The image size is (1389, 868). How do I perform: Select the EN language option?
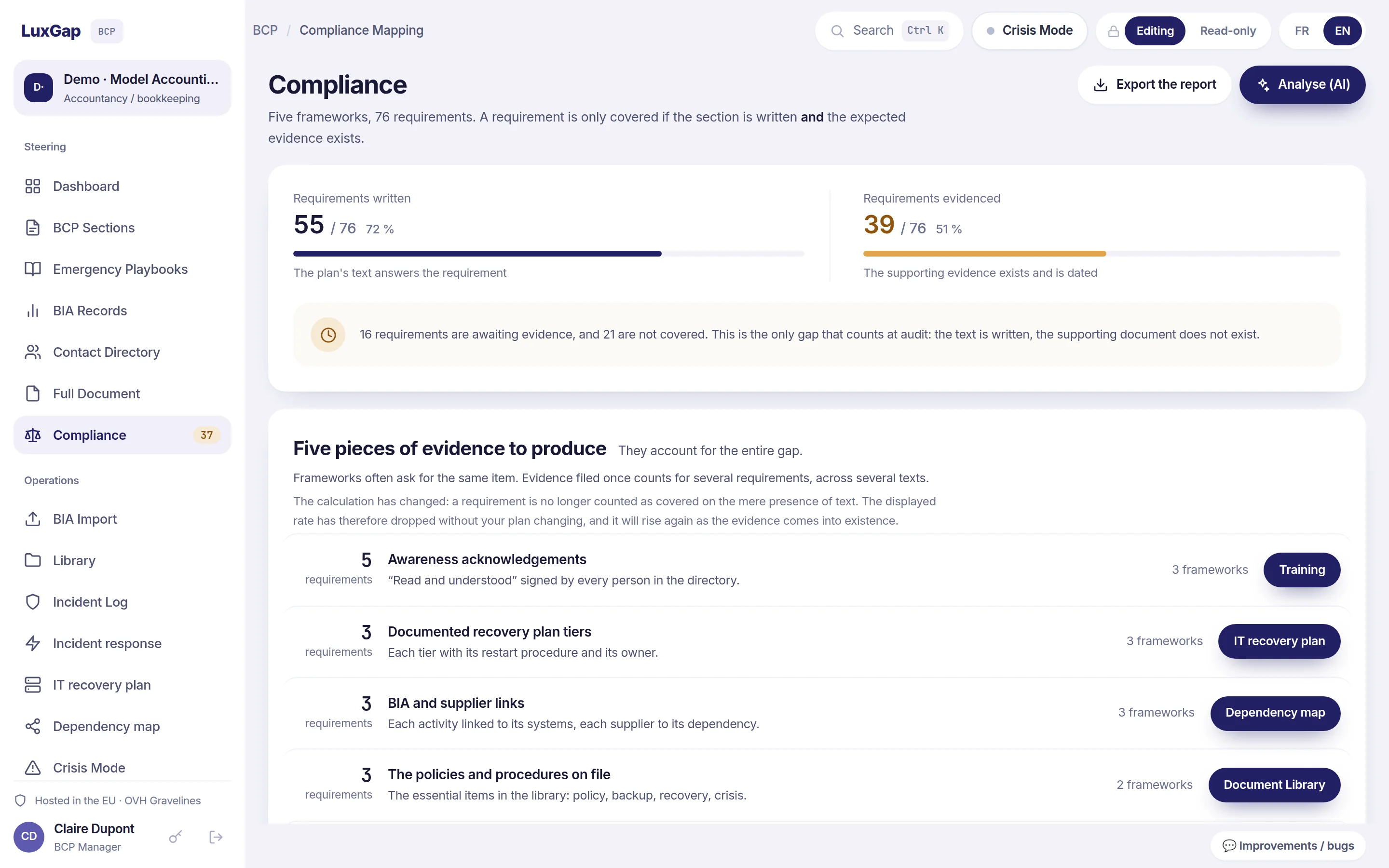1342,31
